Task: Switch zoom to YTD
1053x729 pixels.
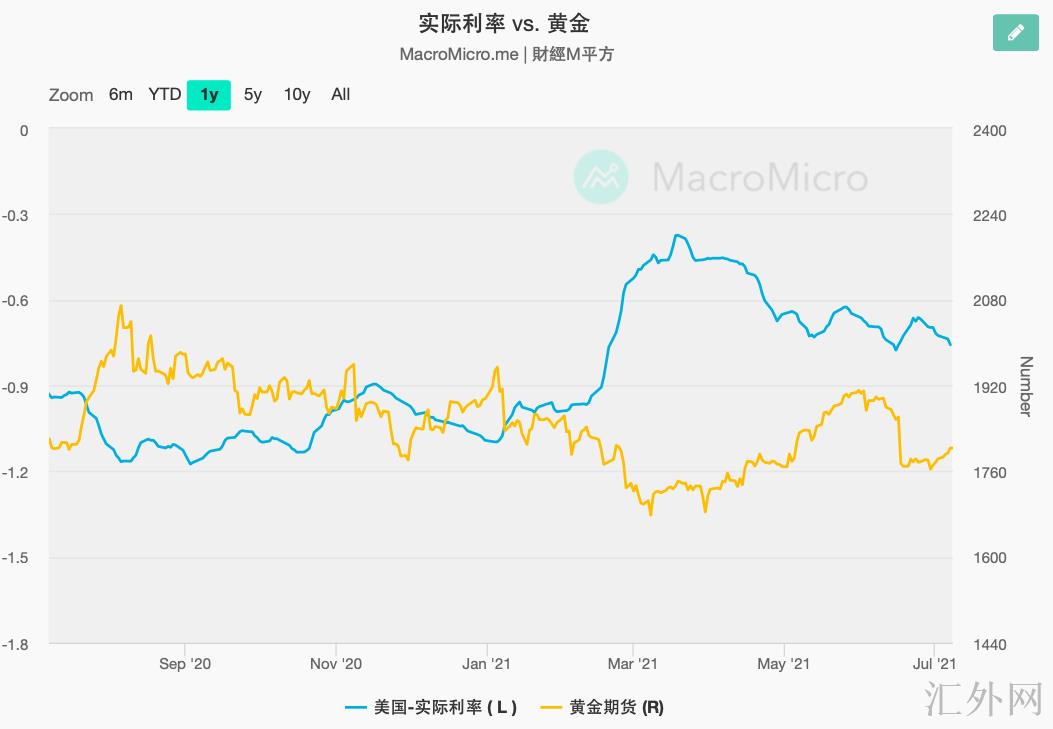Action: point(165,94)
